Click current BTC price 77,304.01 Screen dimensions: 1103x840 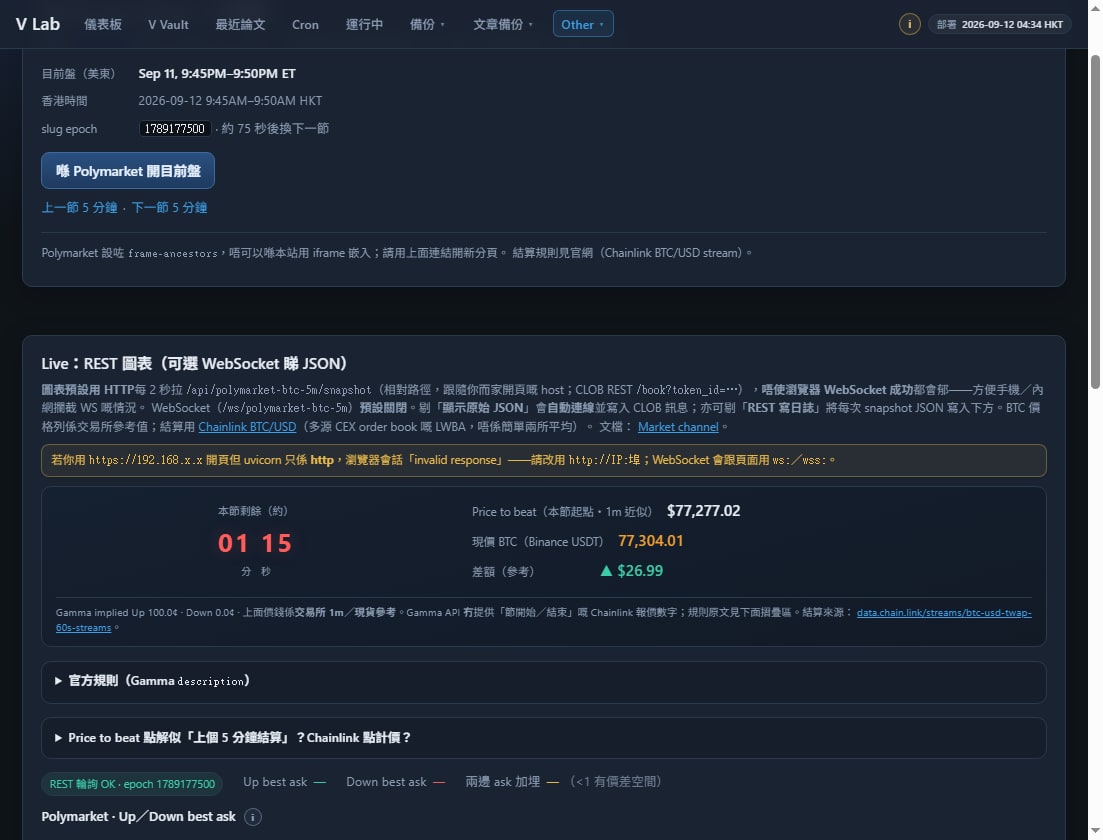tap(651, 541)
